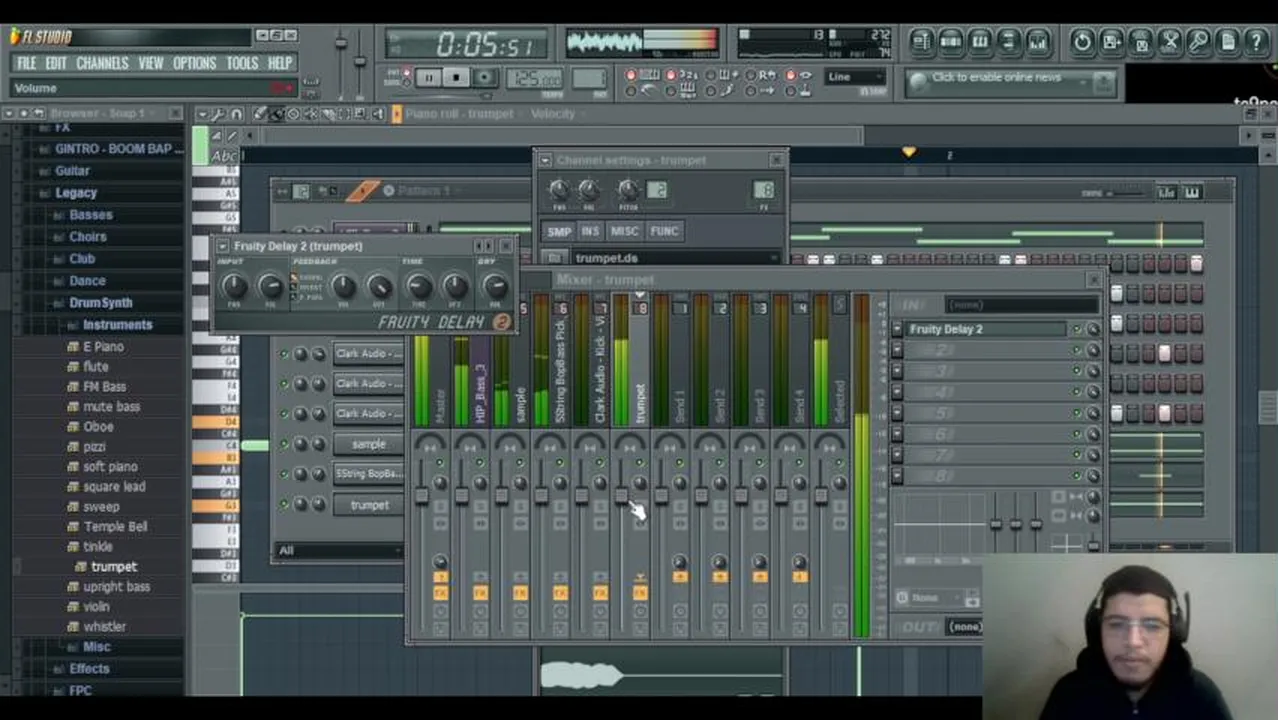Select the sample channel button
This screenshot has height=720, width=1278.
click(x=369, y=444)
